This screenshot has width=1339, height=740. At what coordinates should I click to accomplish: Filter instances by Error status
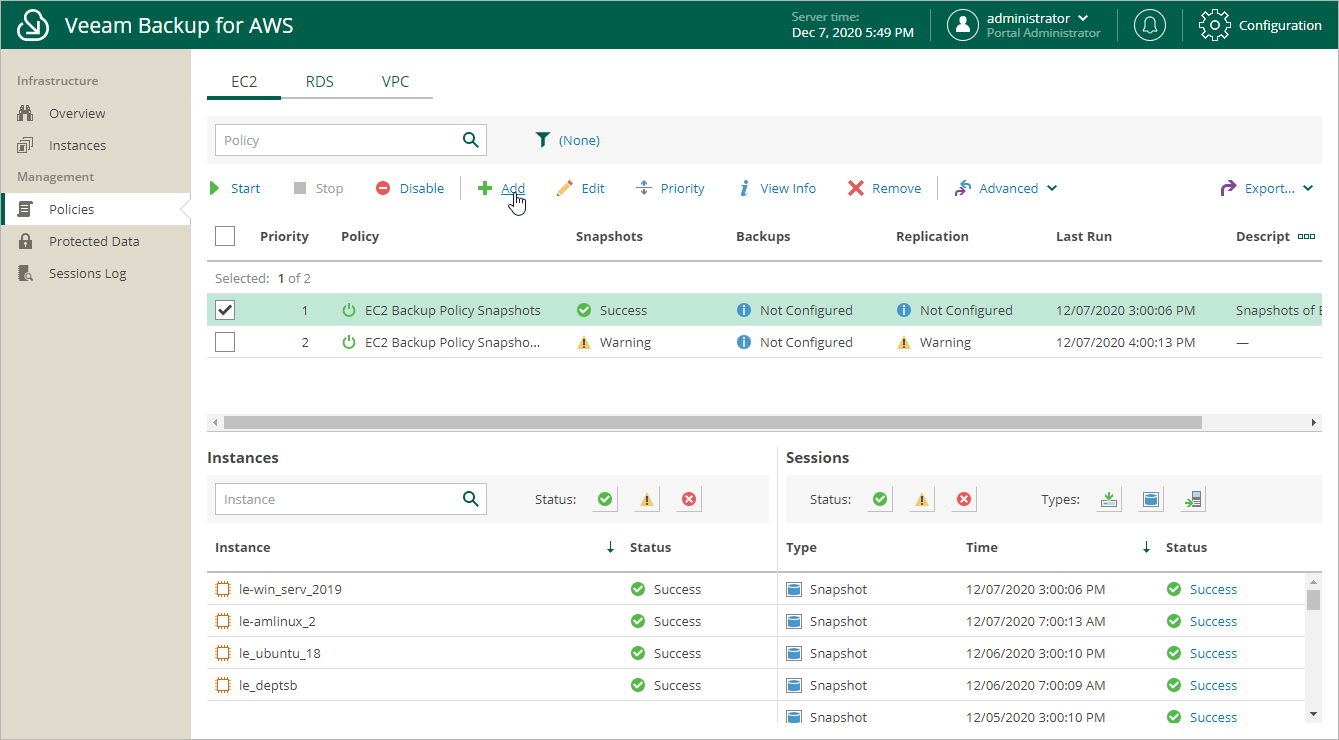(688, 499)
